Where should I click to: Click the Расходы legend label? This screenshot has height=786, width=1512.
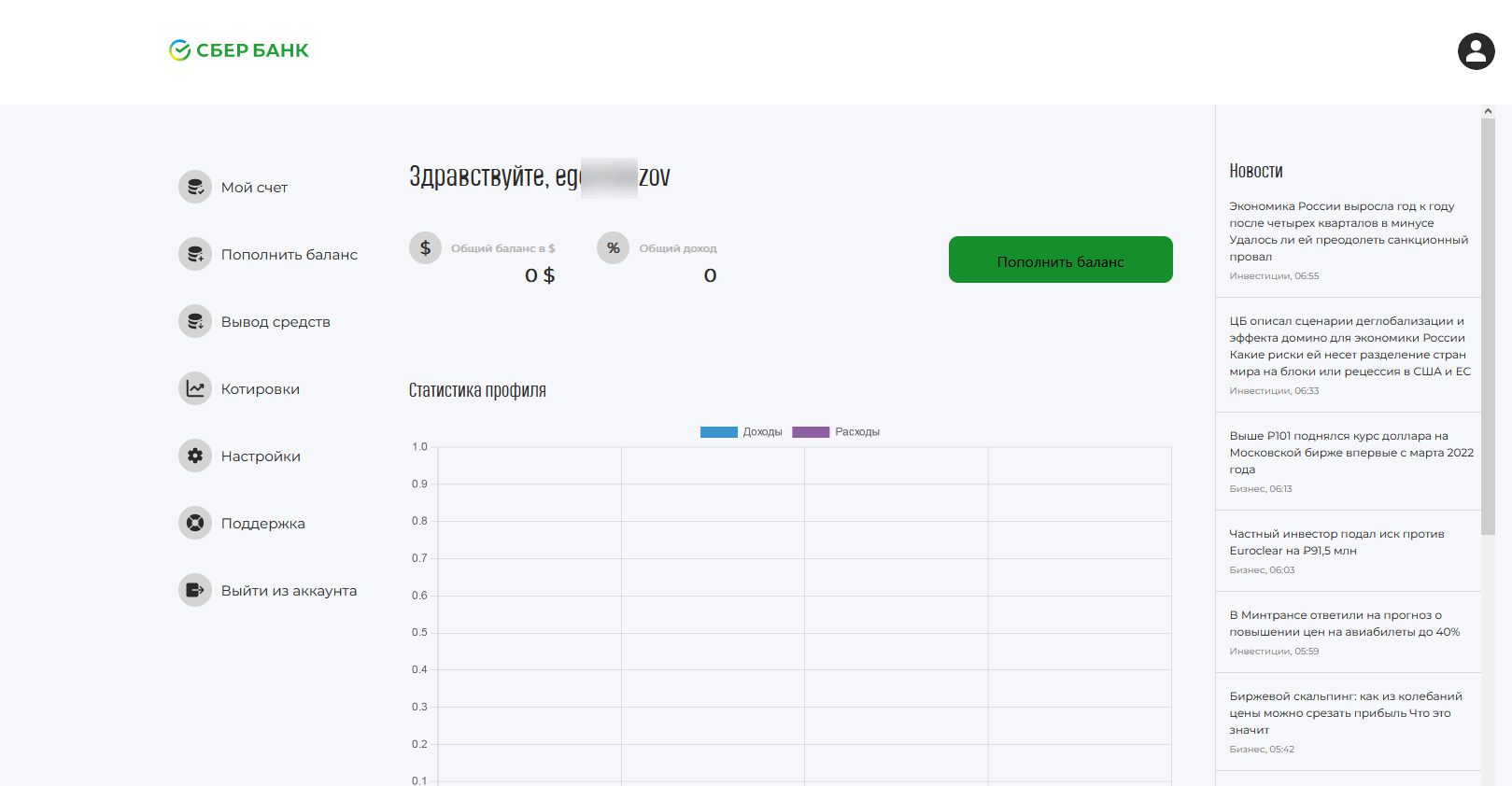[857, 432]
